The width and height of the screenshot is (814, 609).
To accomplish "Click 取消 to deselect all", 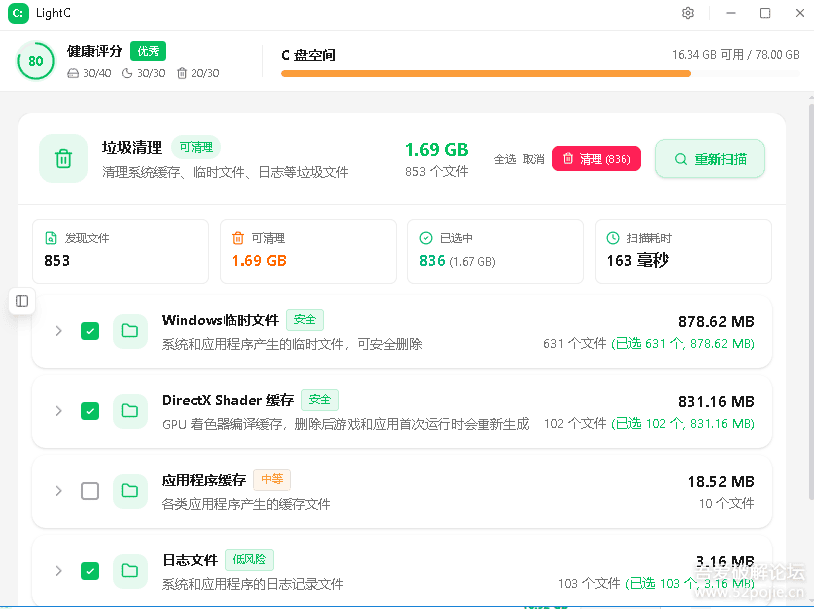I will [x=533, y=159].
